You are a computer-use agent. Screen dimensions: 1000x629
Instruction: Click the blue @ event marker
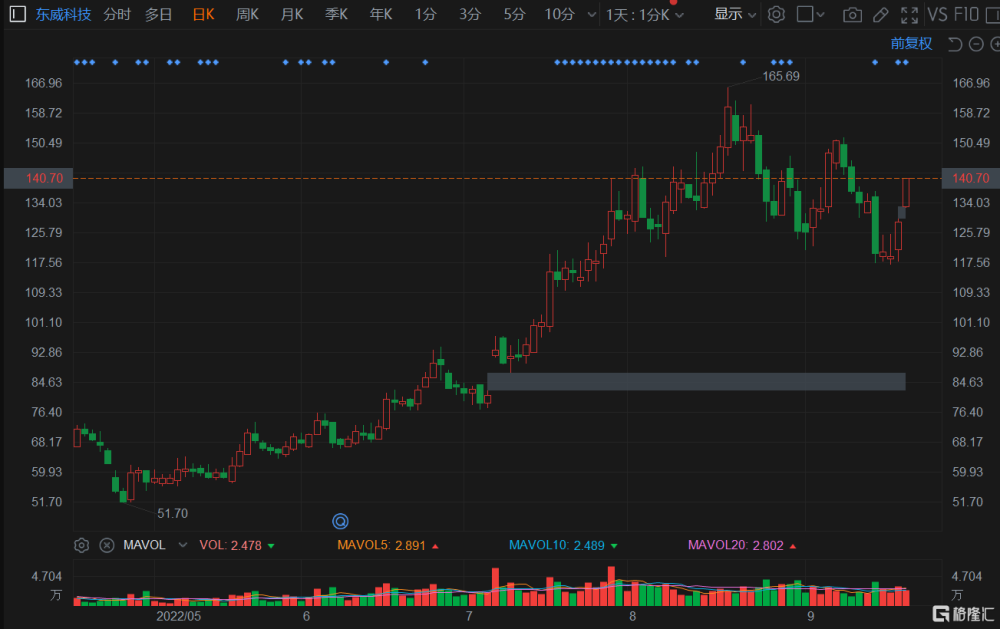[340, 521]
